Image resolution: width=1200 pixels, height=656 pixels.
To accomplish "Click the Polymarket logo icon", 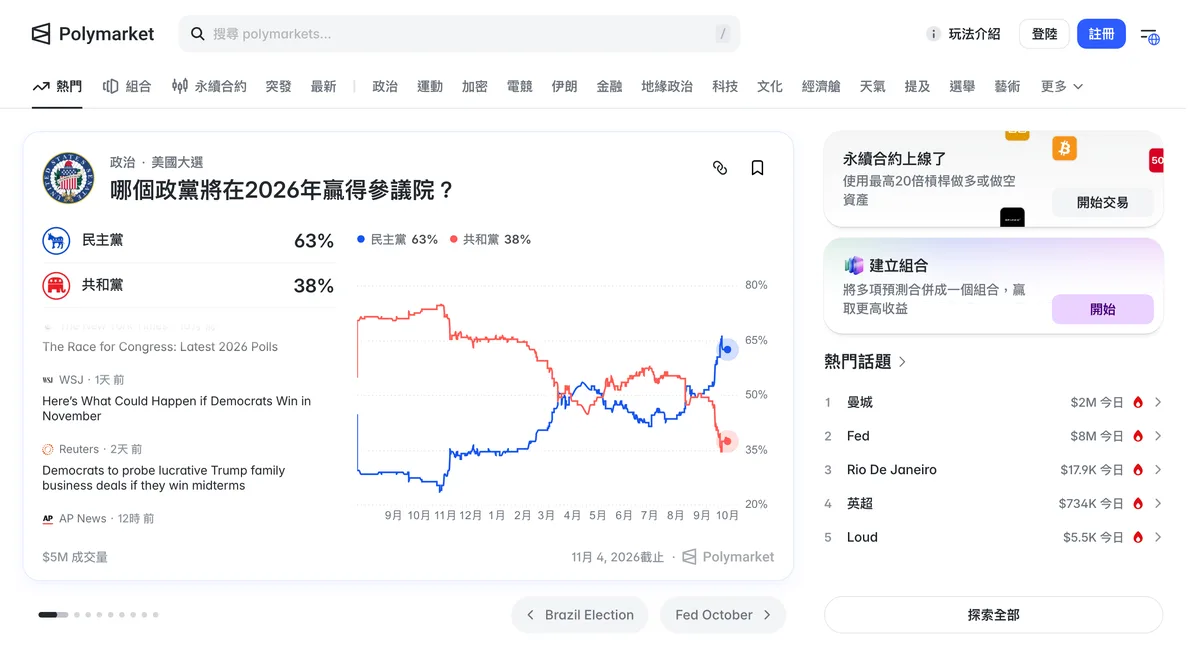I will (41, 34).
